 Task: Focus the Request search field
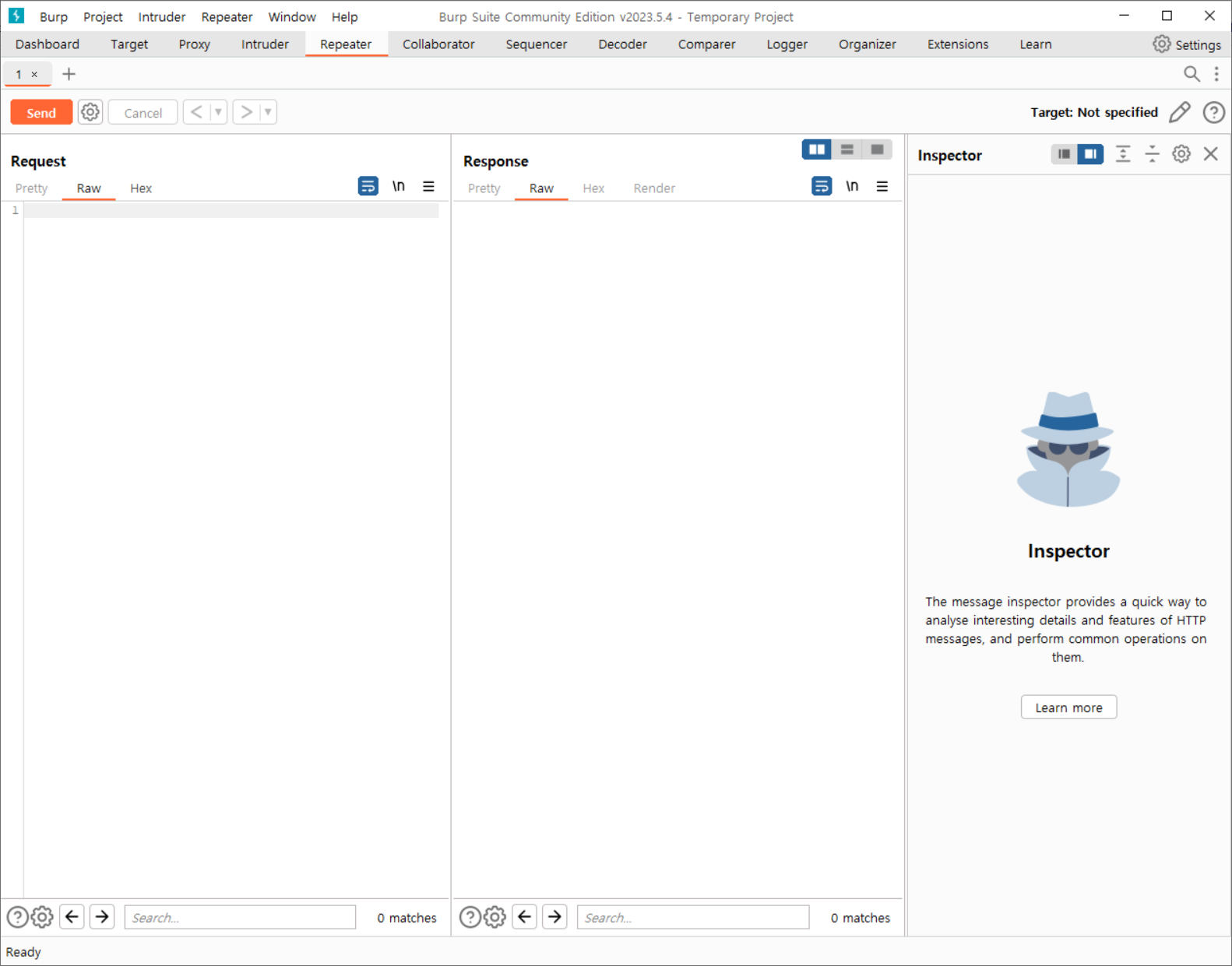click(x=240, y=918)
